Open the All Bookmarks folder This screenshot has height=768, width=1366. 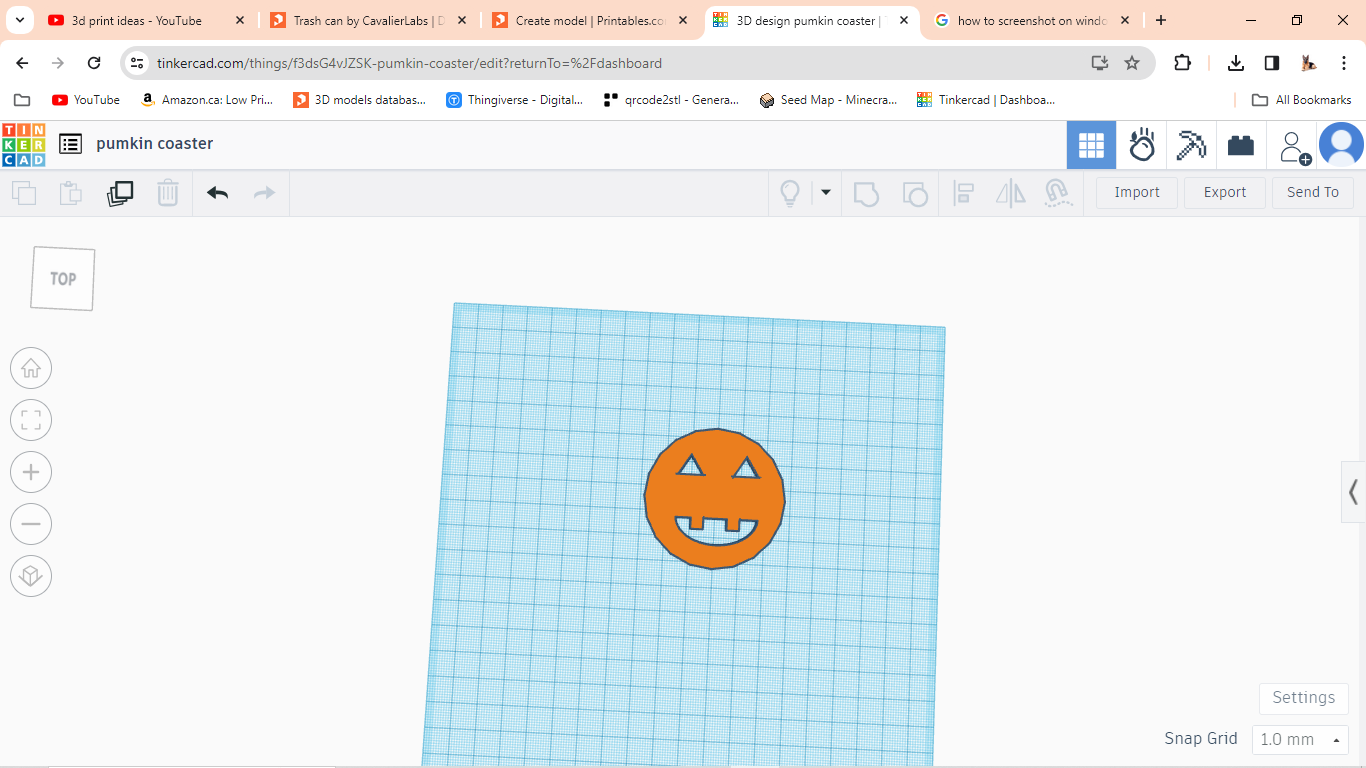coord(1302,100)
